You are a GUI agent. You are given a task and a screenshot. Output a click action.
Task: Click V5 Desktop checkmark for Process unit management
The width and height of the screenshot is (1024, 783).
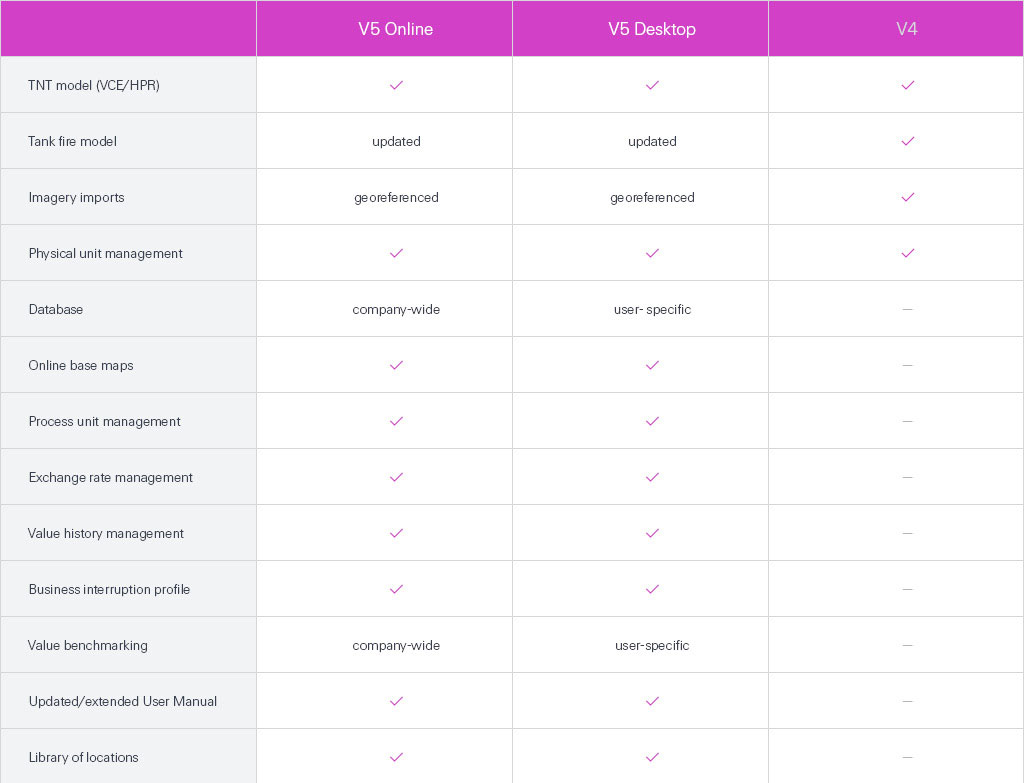click(x=652, y=421)
